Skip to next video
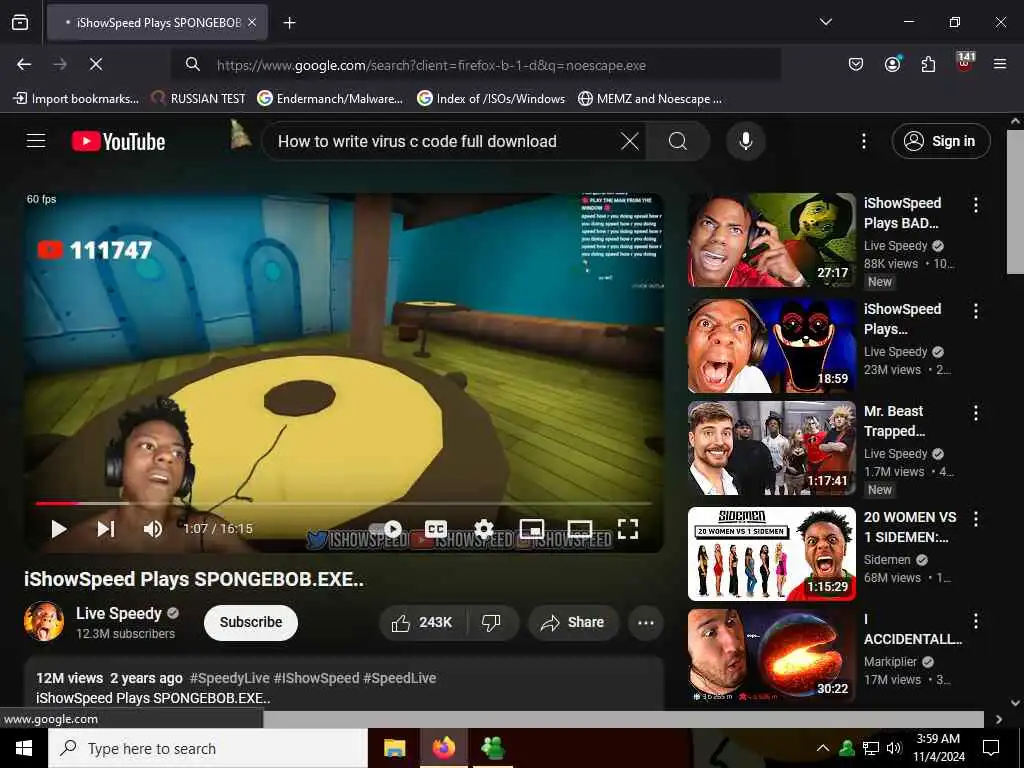 pyautogui.click(x=106, y=529)
